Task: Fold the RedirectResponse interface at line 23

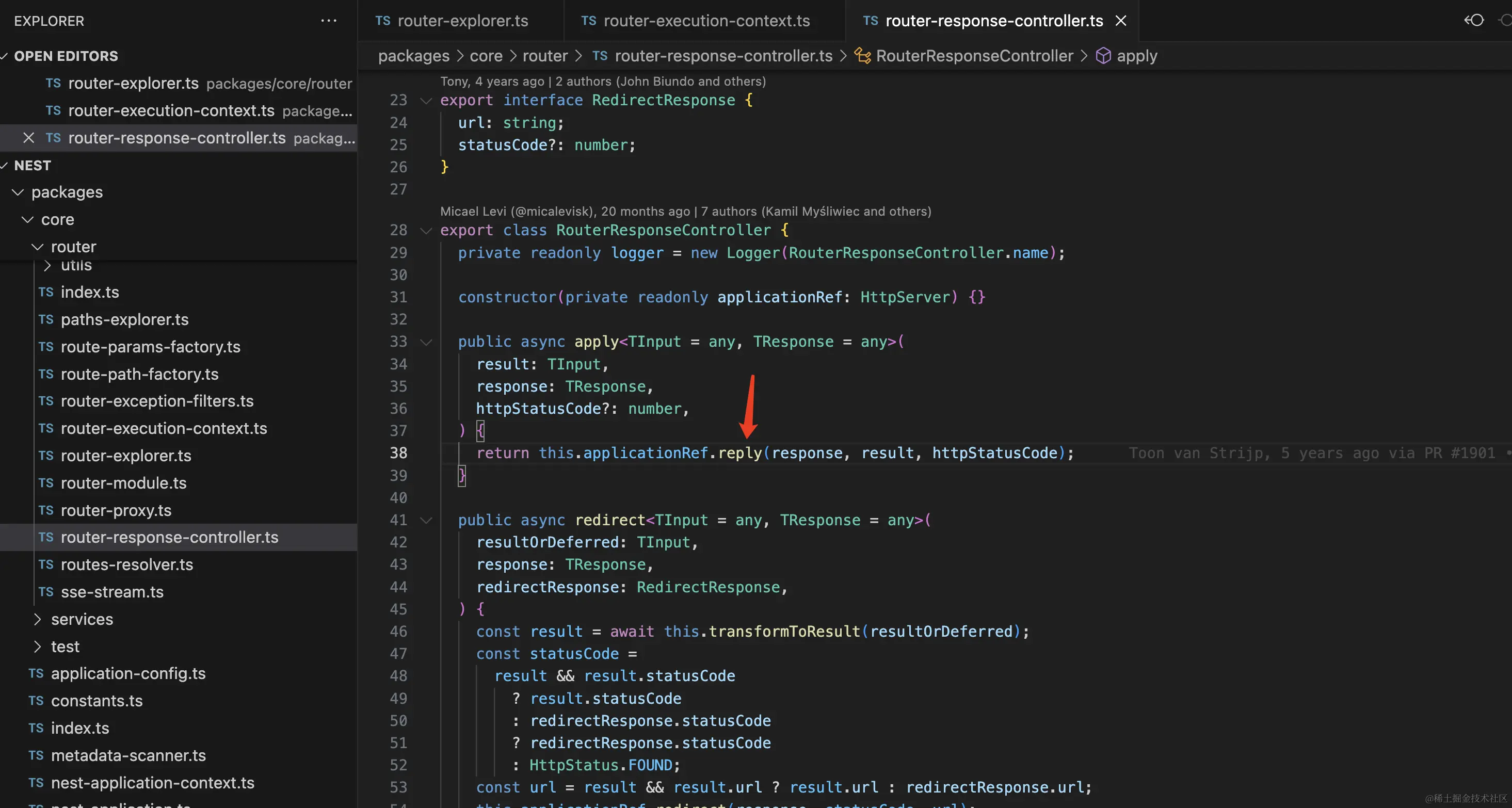Action: tap(426, 101)
